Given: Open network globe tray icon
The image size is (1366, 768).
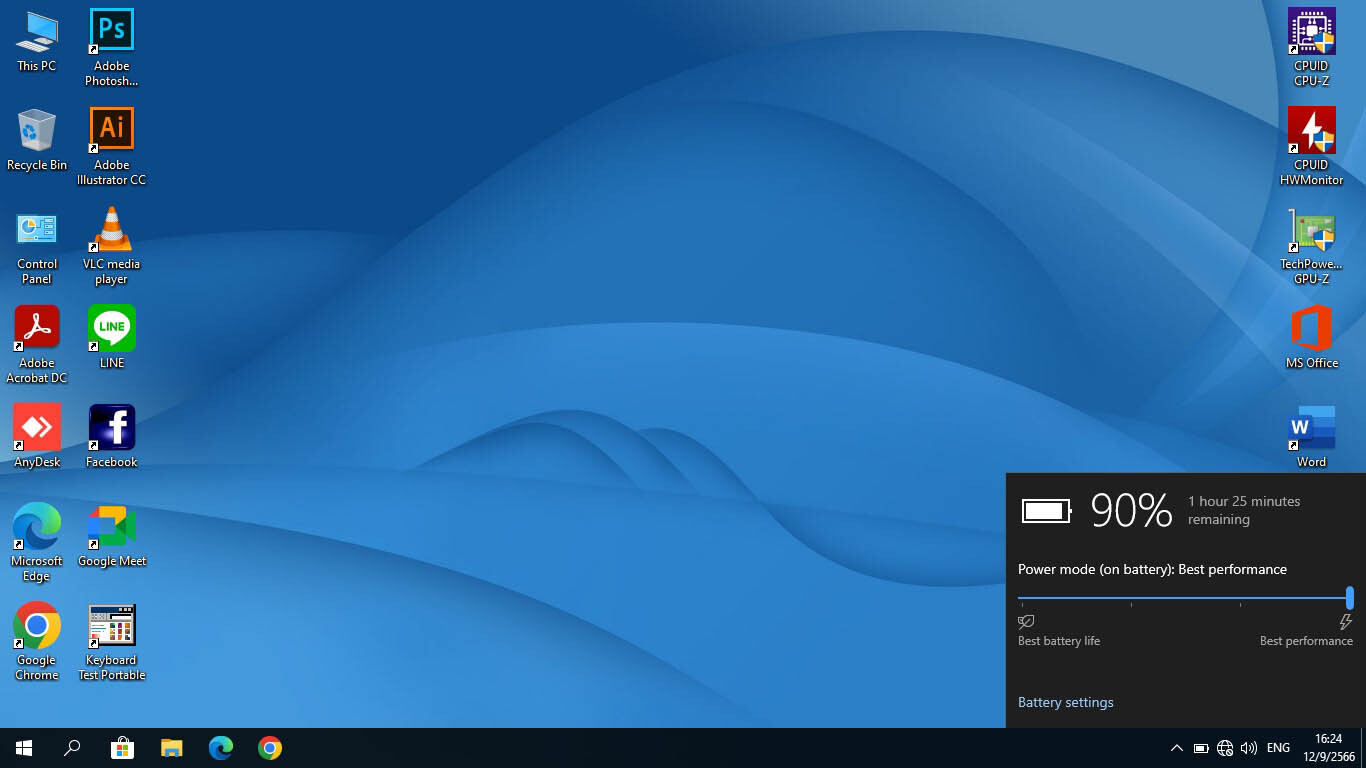Looking at the screenshot, I should pos(1225,748).
